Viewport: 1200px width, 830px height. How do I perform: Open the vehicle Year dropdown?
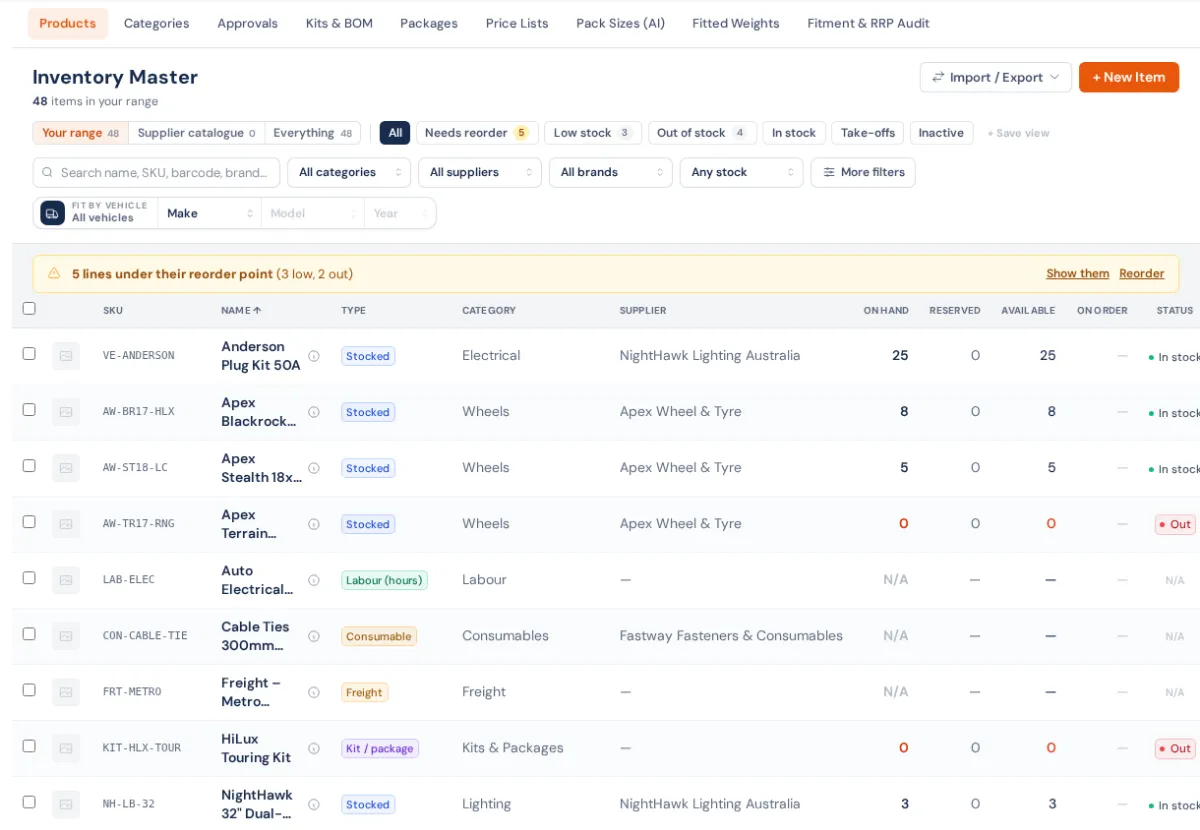[400, 213]
